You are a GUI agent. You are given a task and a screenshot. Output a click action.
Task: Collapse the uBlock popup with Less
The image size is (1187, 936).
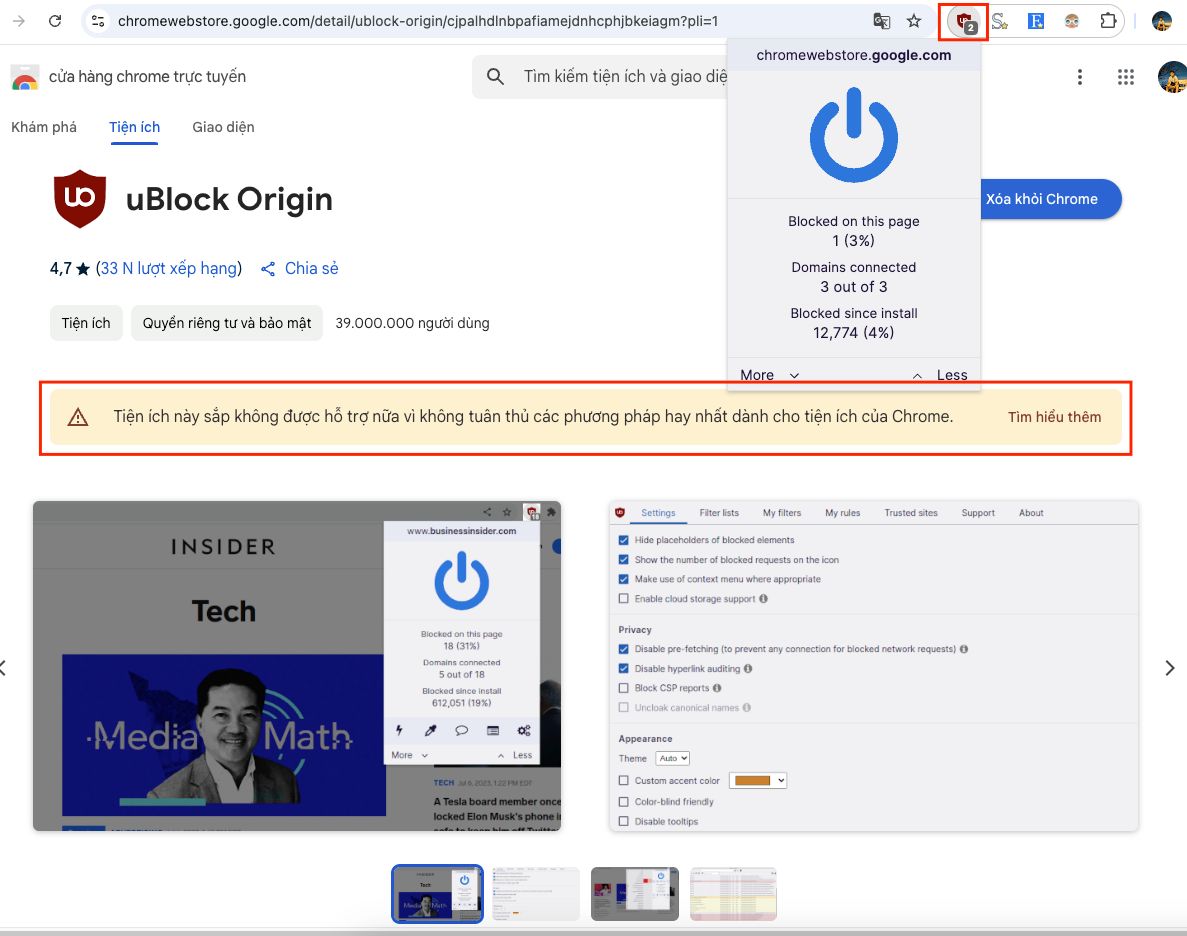940,375
